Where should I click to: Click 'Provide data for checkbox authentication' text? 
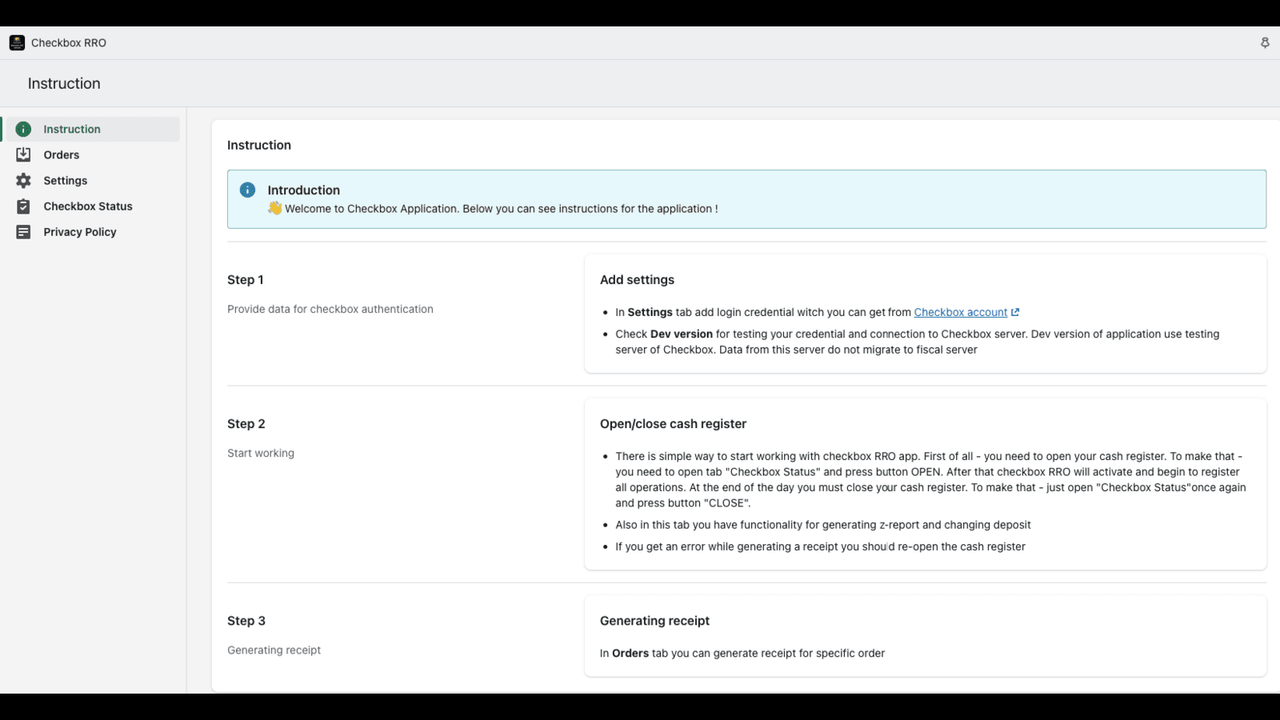(330, 309)
